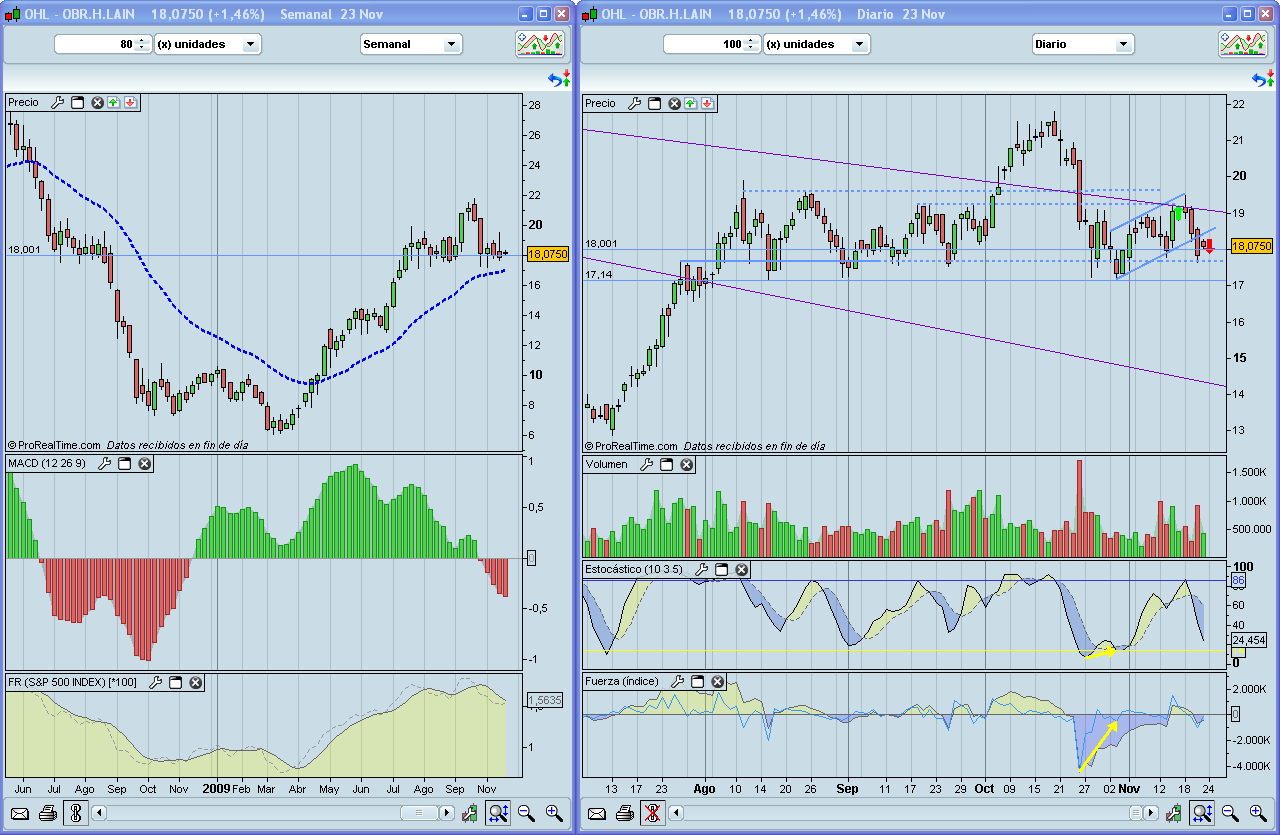The height and width of the screenshot is (835, 1280).
Task: Click Semanal scrollbar left arrow
Action: [99, 813]
